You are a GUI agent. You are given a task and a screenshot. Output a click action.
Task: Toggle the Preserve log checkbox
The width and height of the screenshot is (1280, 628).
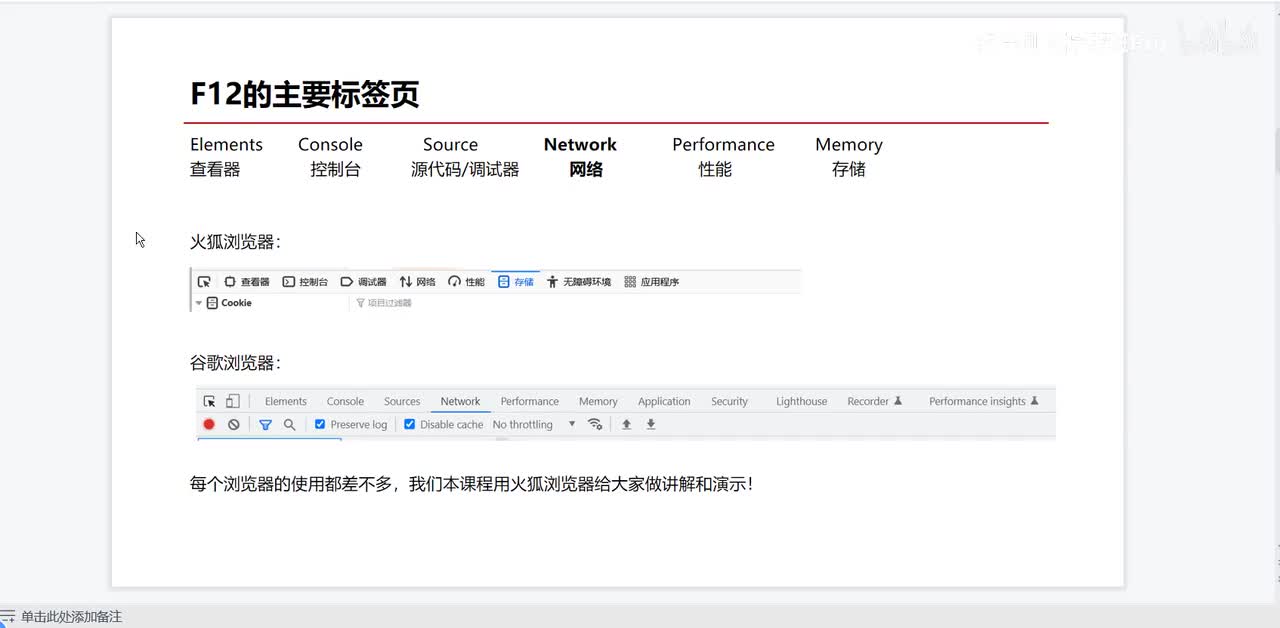(x=320, y=424)
